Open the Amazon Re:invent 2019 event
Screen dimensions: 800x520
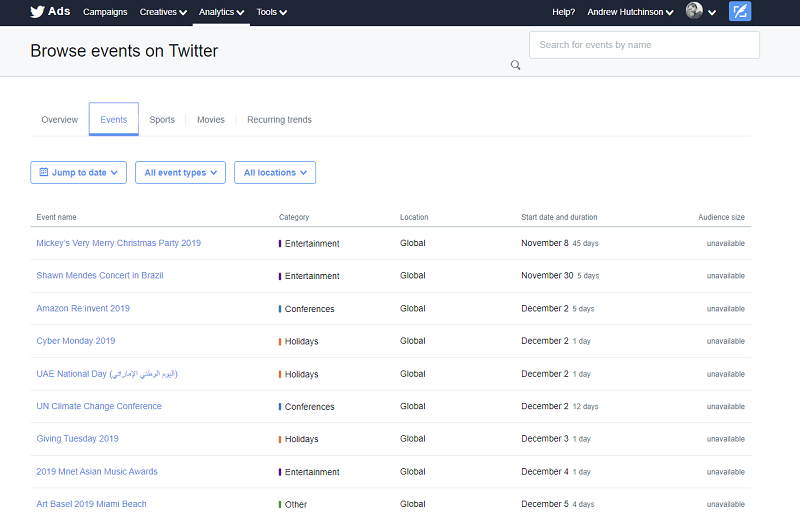83,308
